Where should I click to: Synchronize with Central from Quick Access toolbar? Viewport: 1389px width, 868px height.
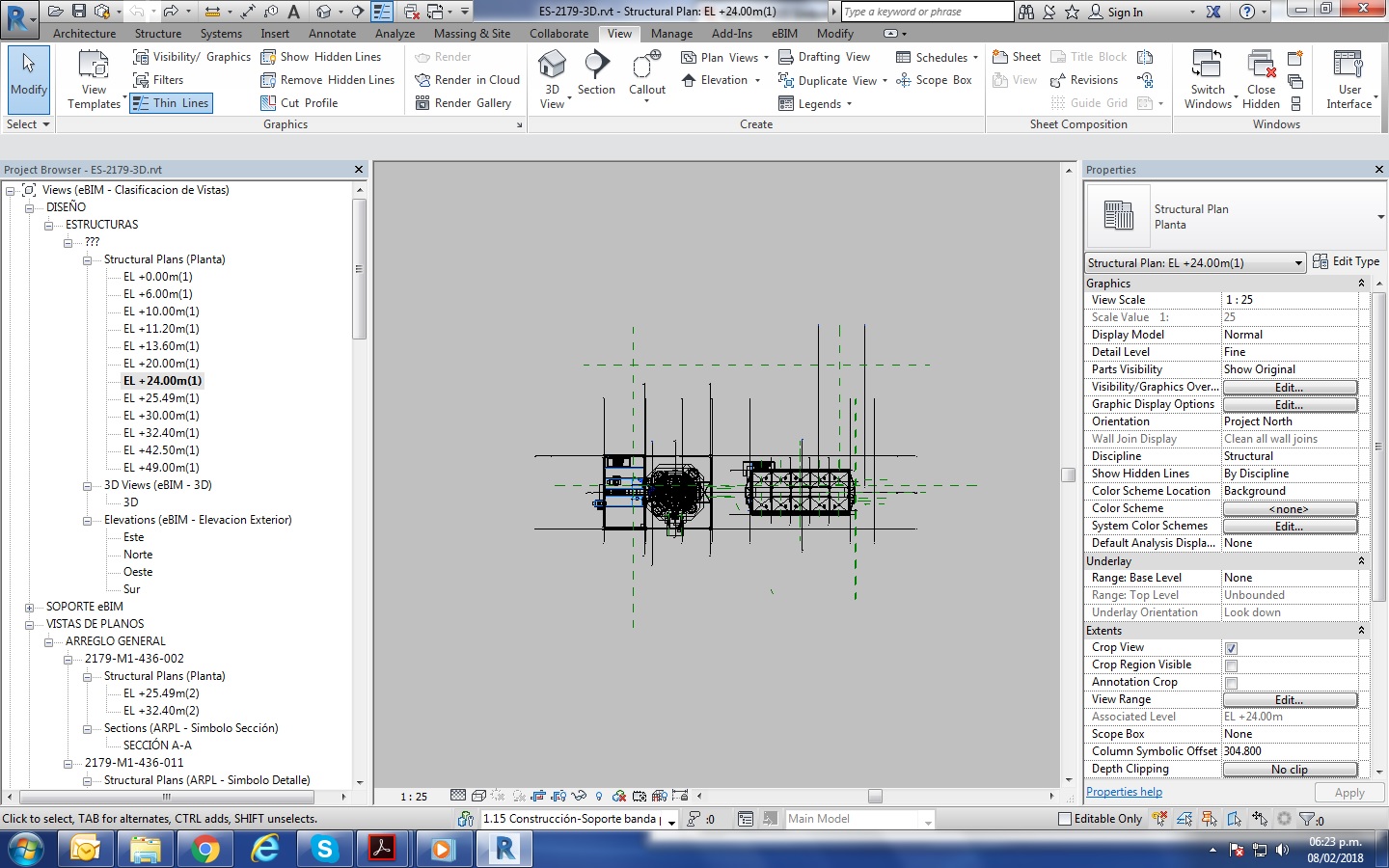point(103,11)
